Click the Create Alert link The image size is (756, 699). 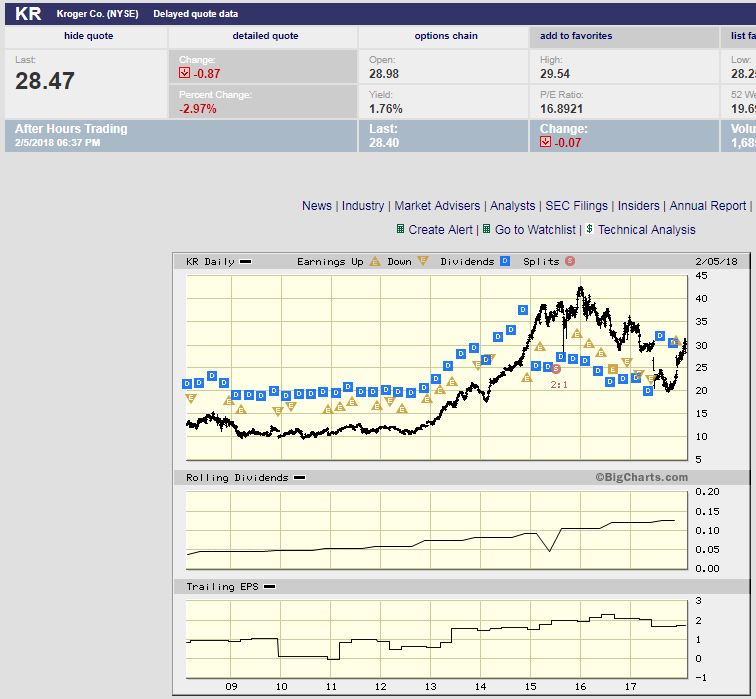440,230
